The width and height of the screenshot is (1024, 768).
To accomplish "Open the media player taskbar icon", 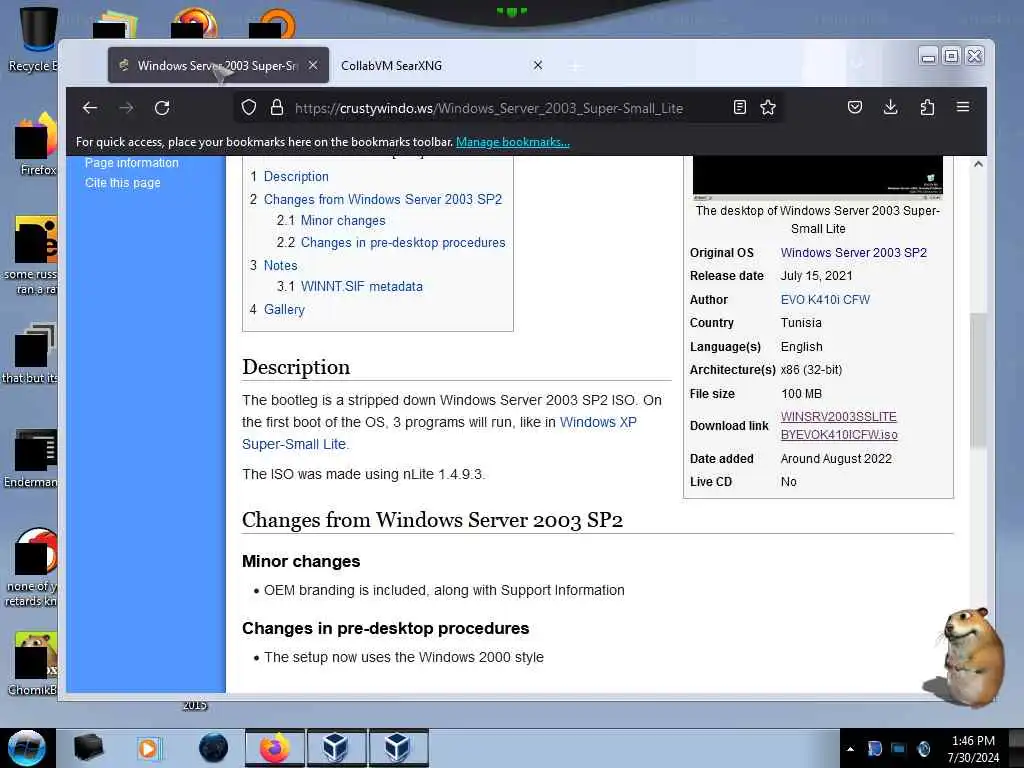I will coord(149,748).
